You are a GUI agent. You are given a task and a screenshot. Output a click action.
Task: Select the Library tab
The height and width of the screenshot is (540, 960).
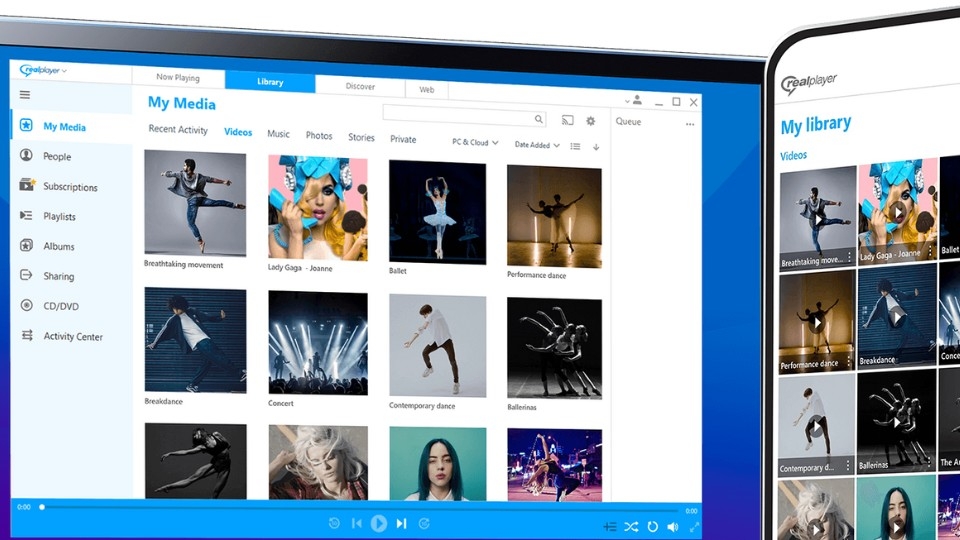pos(270,82)
